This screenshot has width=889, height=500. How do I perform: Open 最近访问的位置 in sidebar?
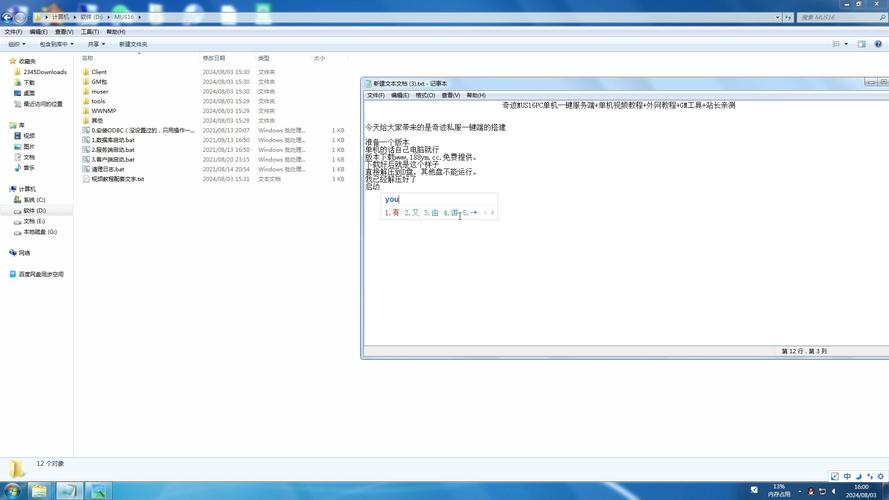(x=43, y=104)
